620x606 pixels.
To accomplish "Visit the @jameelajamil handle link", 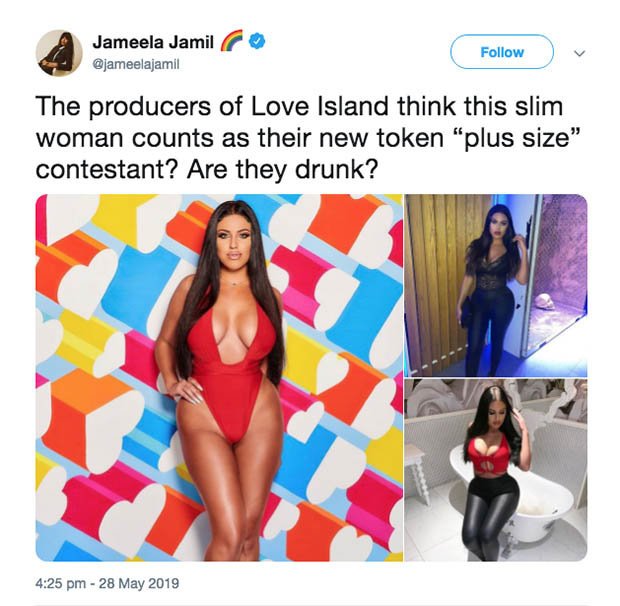I will click(x=136, y=64).
